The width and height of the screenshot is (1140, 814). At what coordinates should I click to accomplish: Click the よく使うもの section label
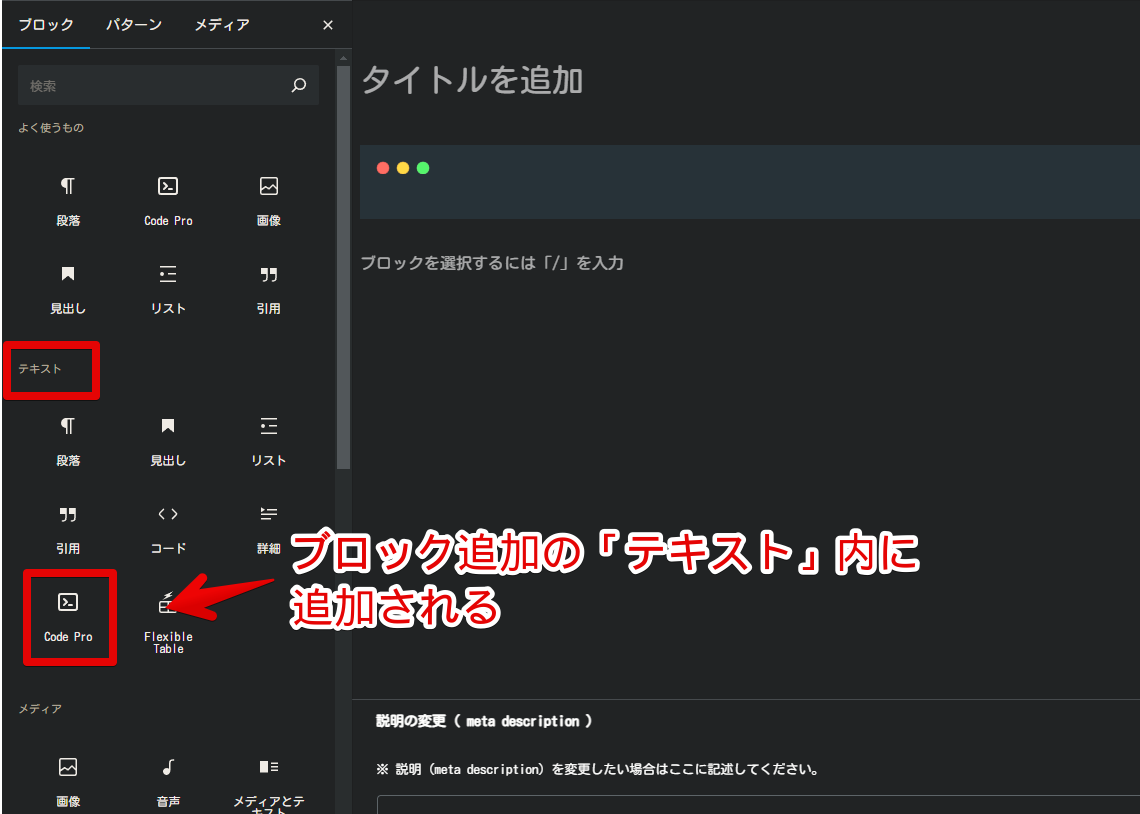(51, 128)
